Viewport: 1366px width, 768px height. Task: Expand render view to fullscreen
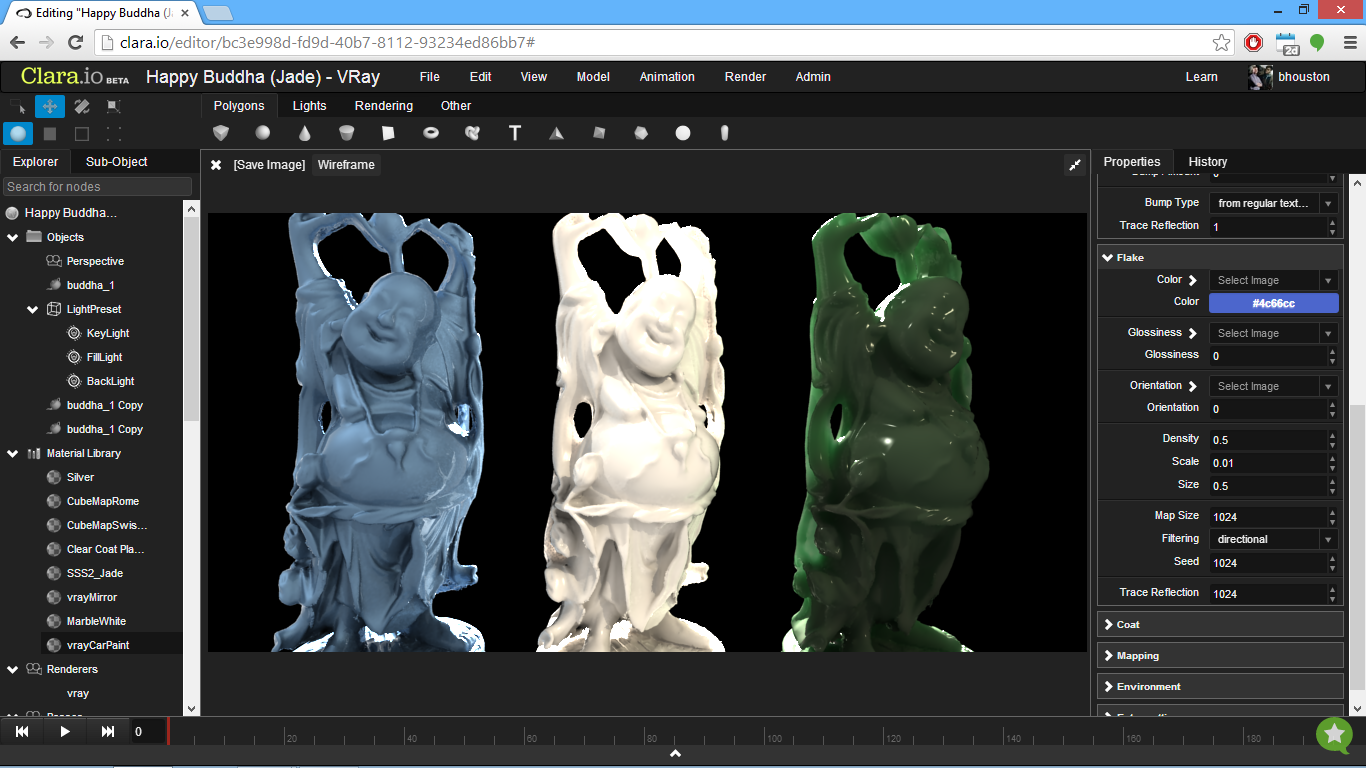1075,165
